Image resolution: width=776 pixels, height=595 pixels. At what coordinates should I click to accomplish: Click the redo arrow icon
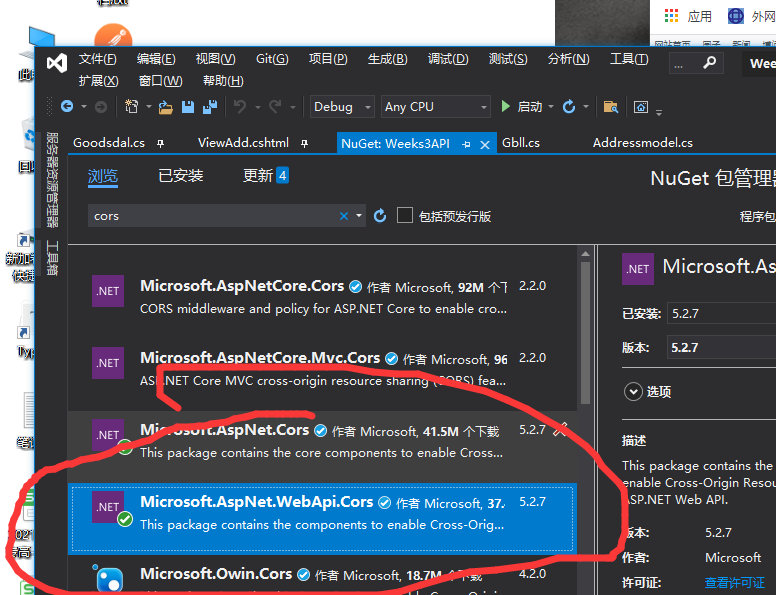tap(275, 106)
